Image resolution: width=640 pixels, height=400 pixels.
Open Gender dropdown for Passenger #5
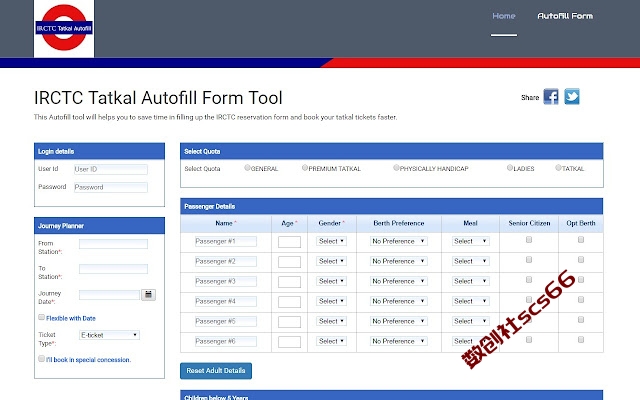pyautogui.click(x=331, y=321)
